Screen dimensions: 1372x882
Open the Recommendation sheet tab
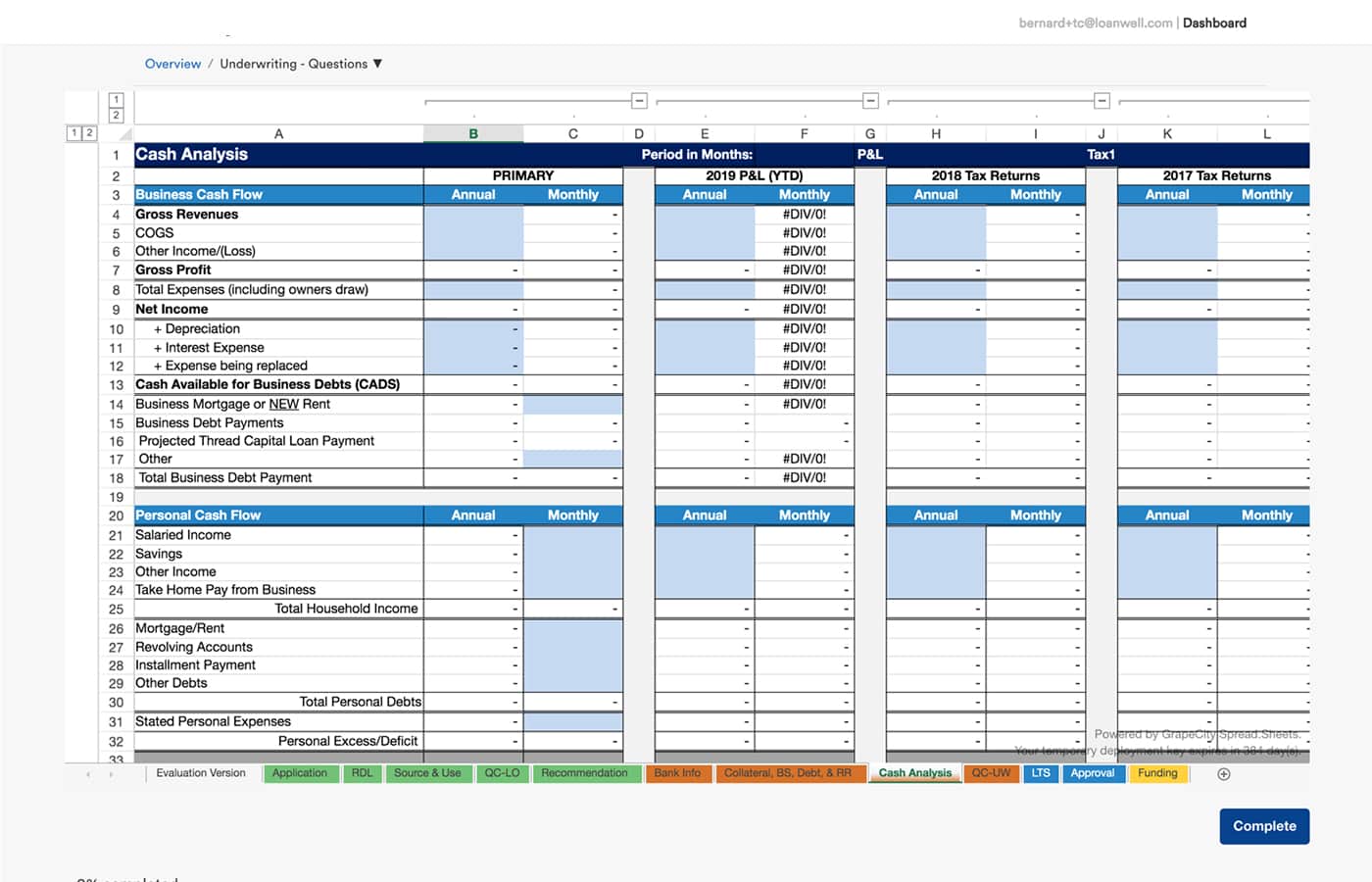tap(585, 773)
